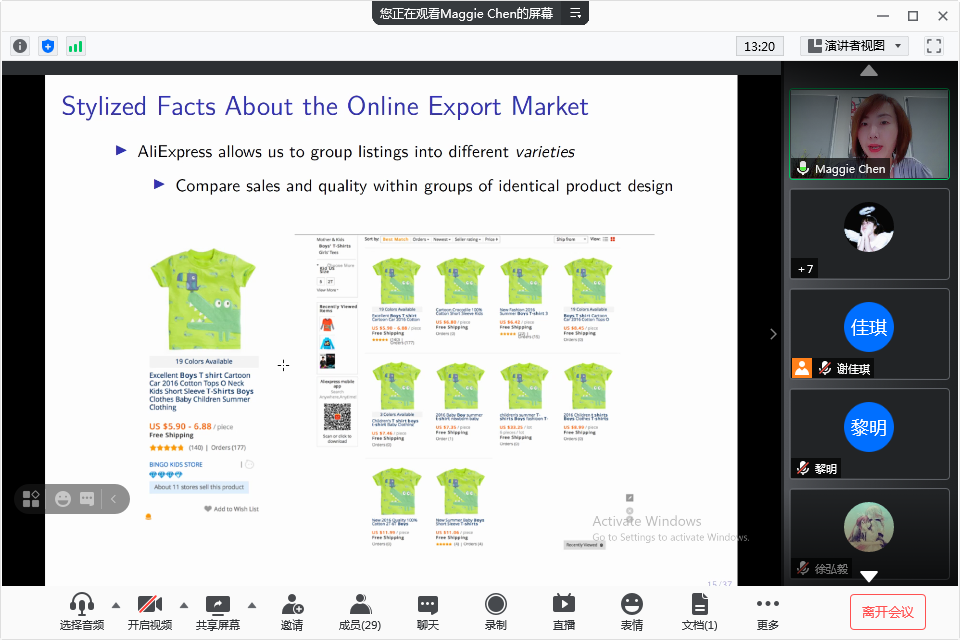The image size is (960, 640).
Task: Click 共享屏幕 share screen button
Action: [x=217, y=612]
